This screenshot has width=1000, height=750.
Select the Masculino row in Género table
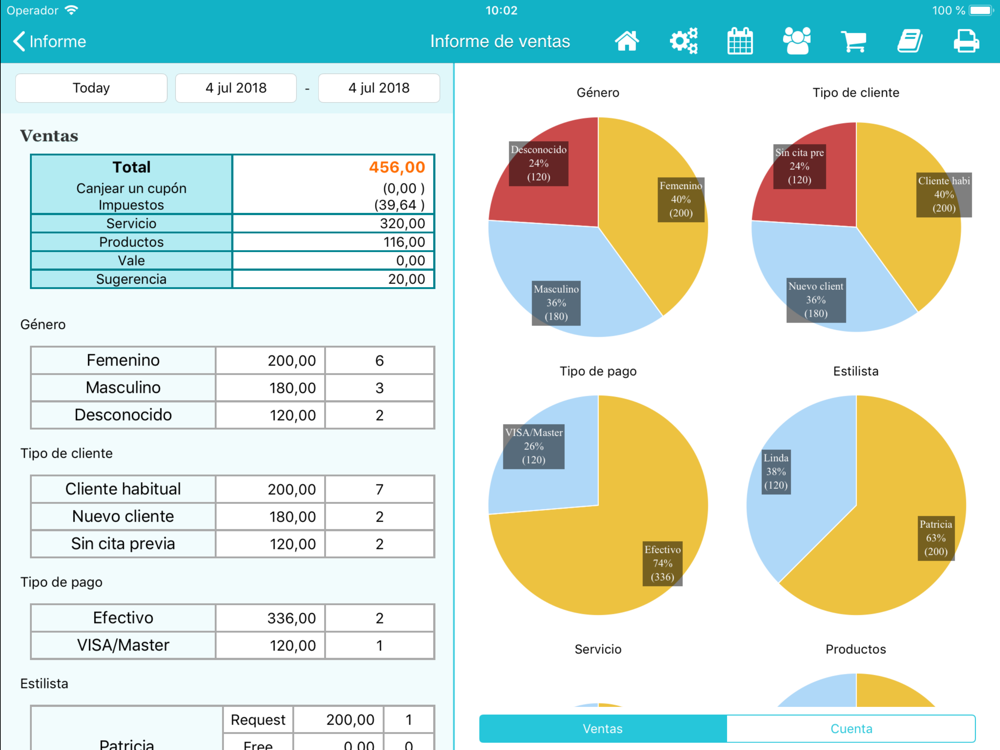point(233,388)
